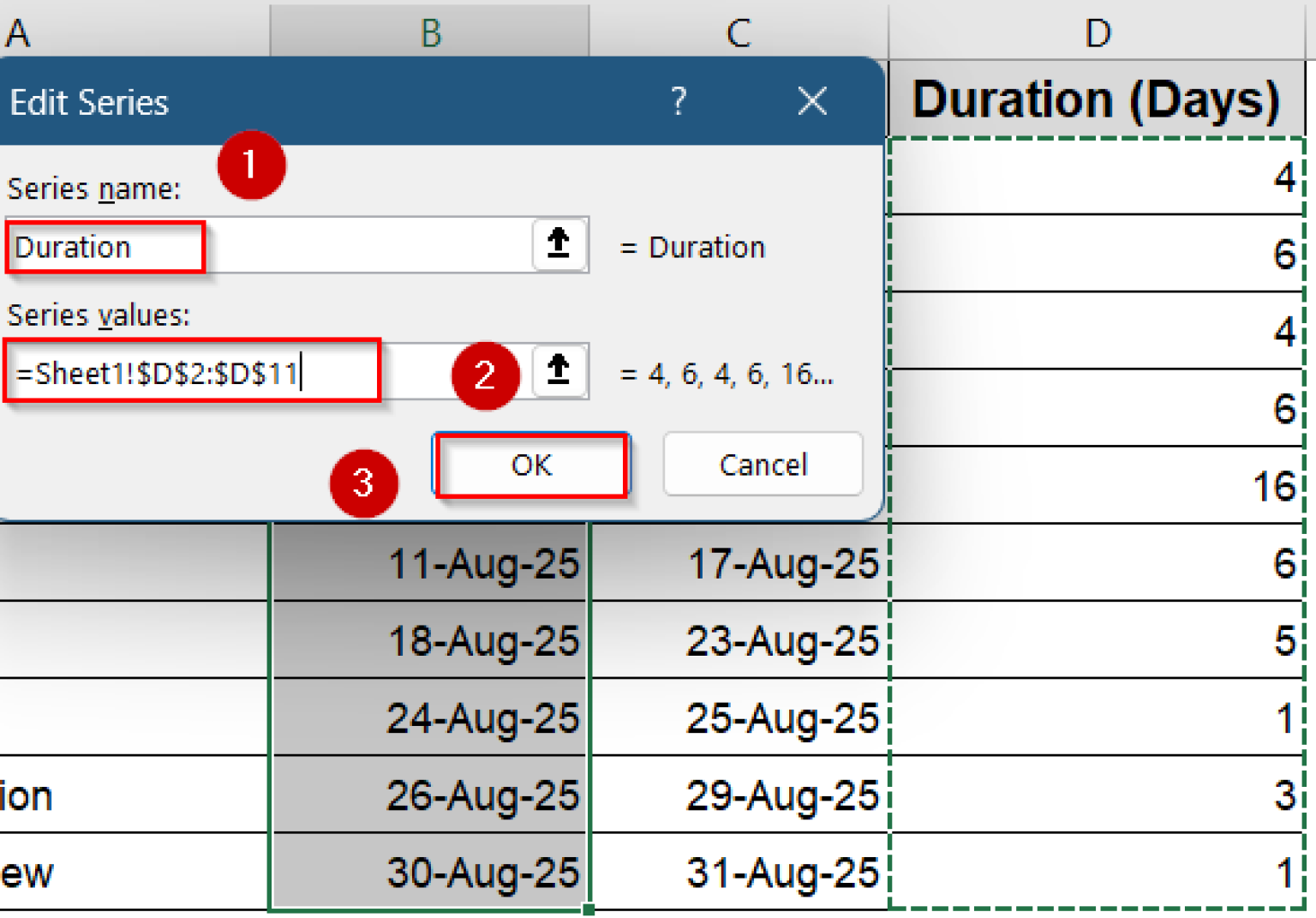Image resolution: width=1316 pixels, height=918 pixels.
Task: Confirm changes with the OK button
Action: coord(530,465)
